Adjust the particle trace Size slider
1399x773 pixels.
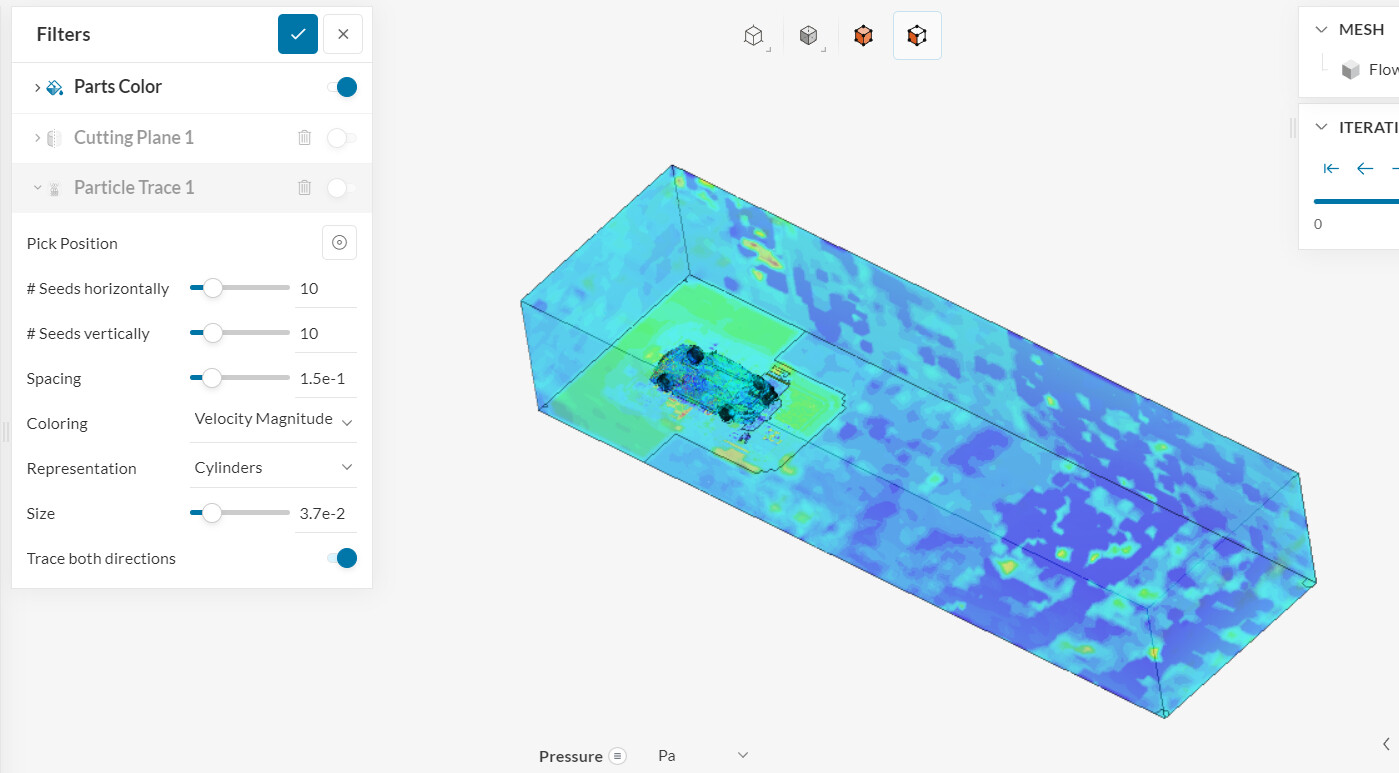pos(240,513)
